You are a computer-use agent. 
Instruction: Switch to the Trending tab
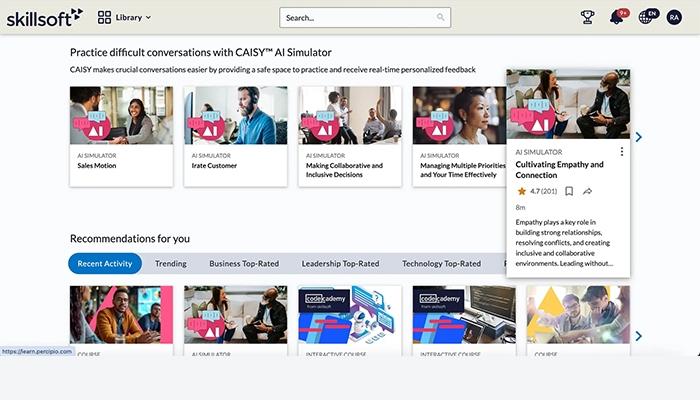170,264
